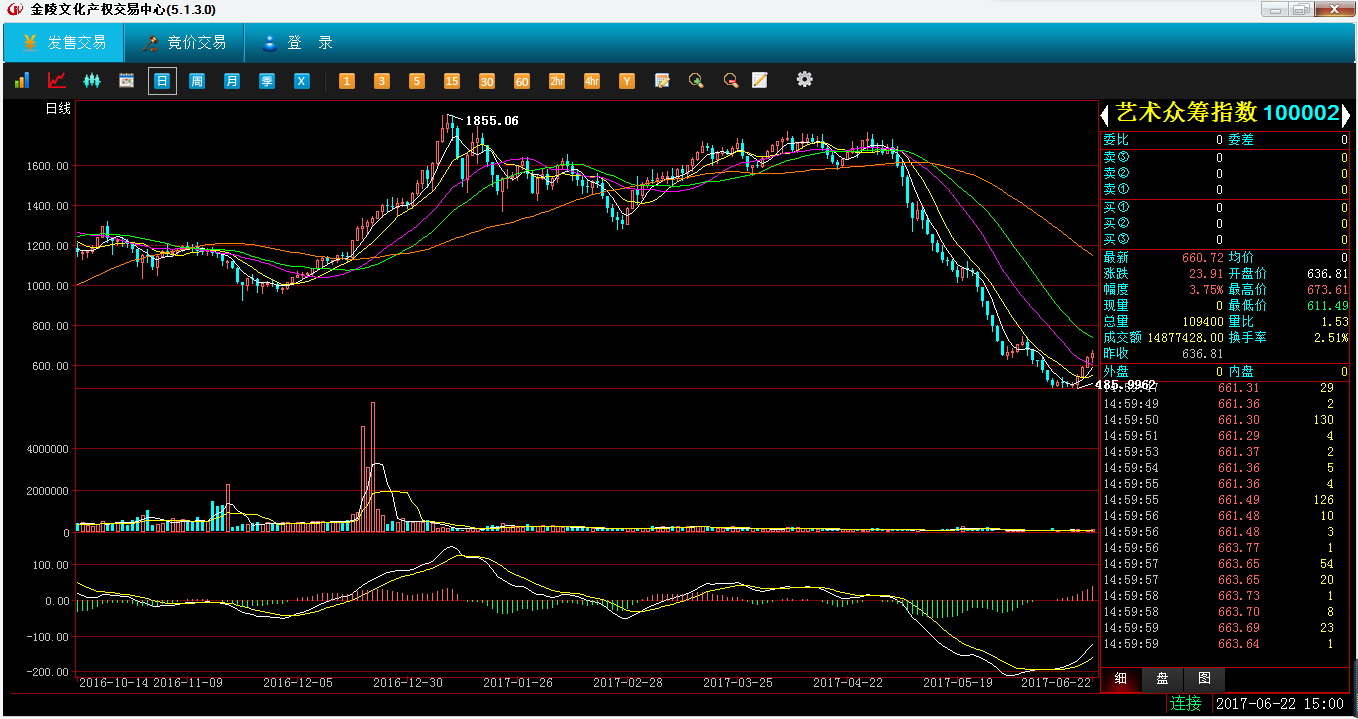Image resolution: width=1358 pixels, height=719 pixels.
Task: Switch to the red line trend chart
Action: coord(57,80)
